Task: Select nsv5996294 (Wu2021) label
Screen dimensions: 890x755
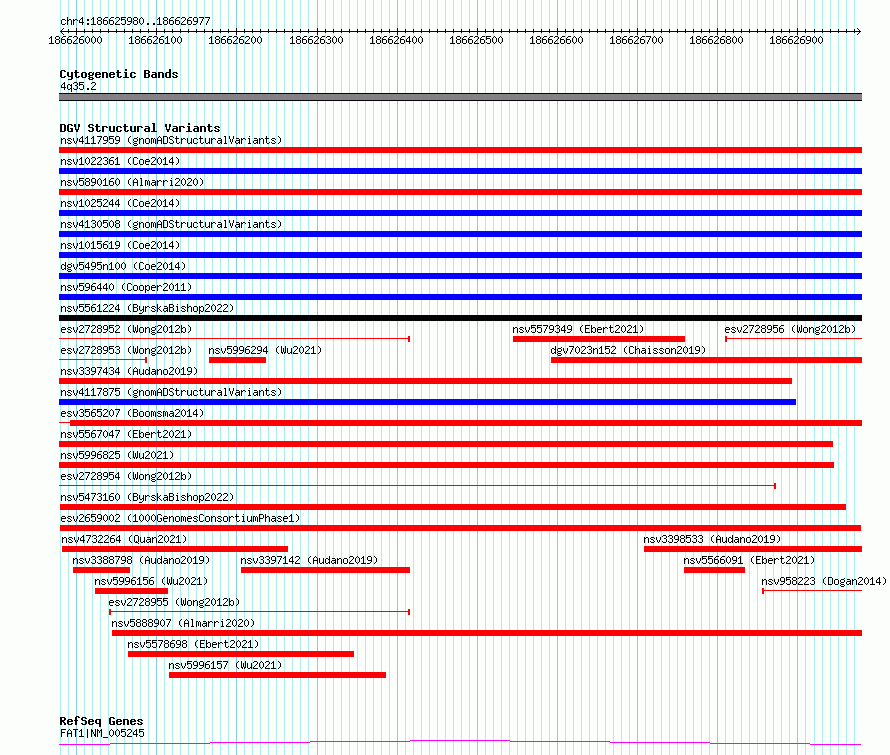Action: pos(265,350)
